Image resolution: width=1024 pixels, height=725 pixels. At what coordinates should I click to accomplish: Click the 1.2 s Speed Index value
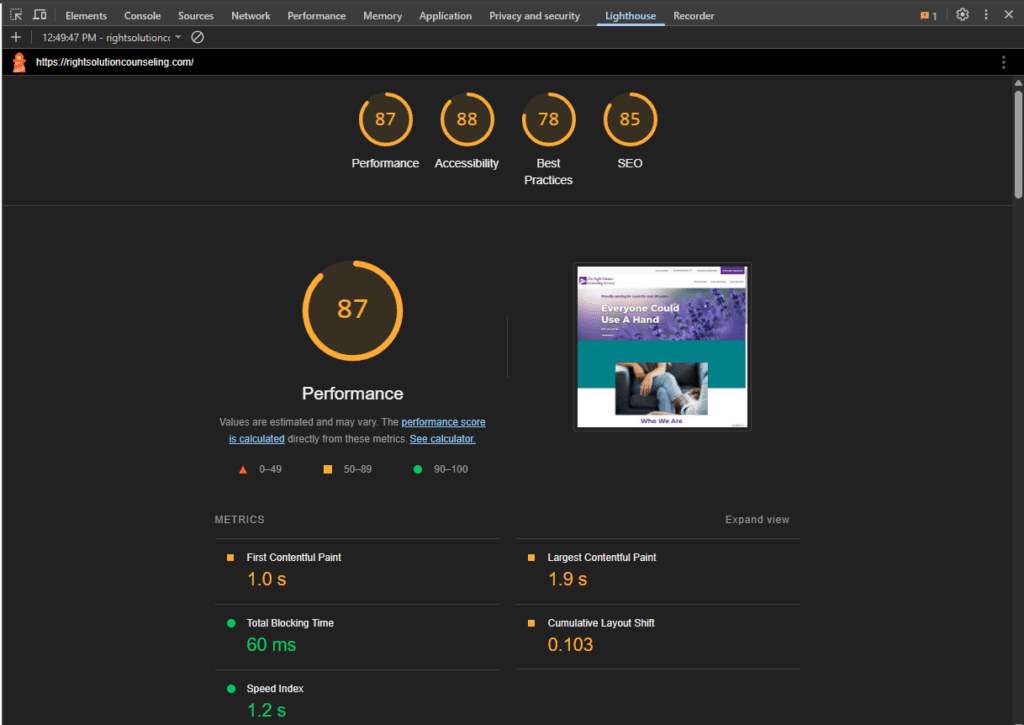(x=266, y=710)
